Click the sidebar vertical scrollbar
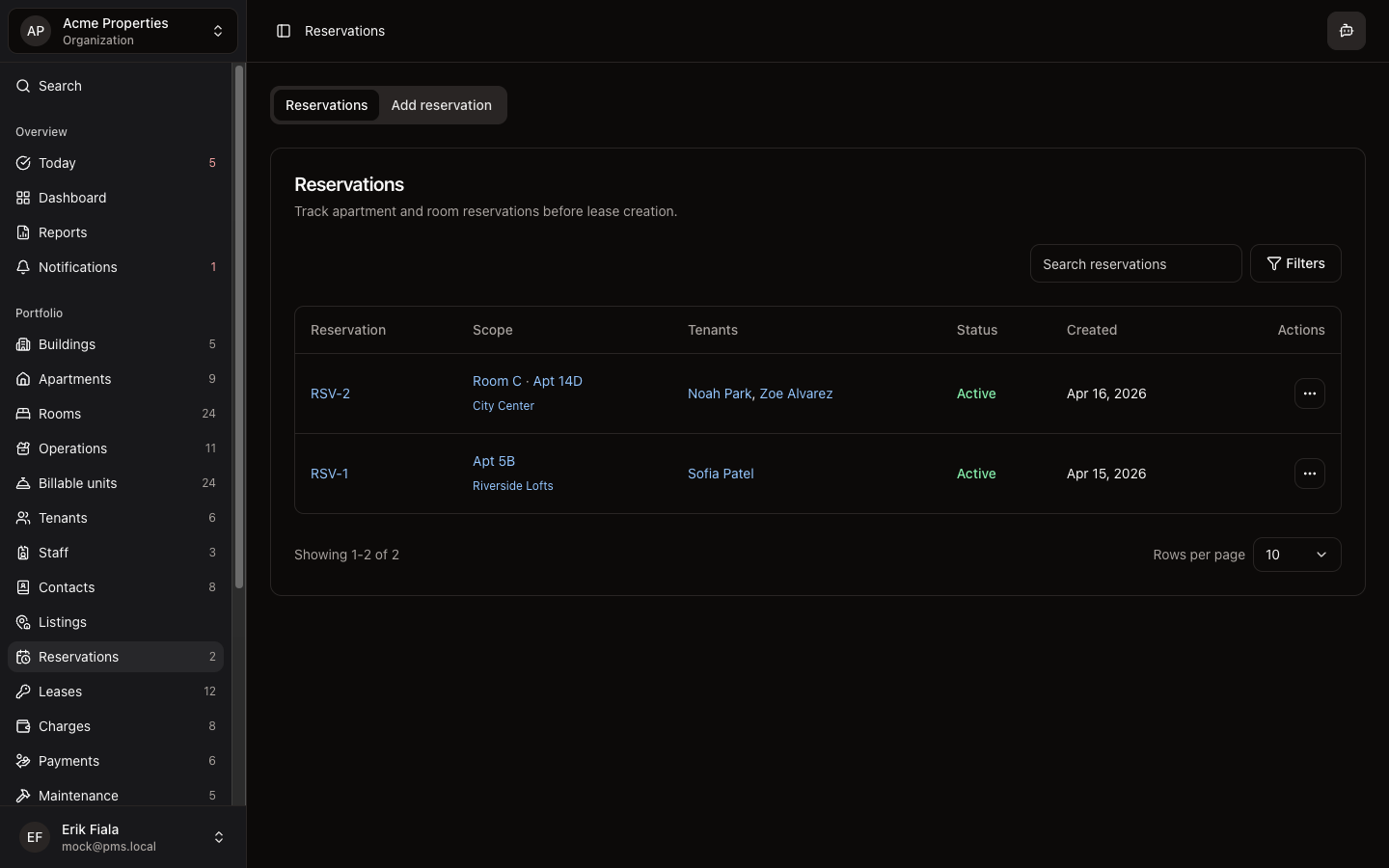Image resolution: width=1389 pixels, height=868 pixels. 238,328
